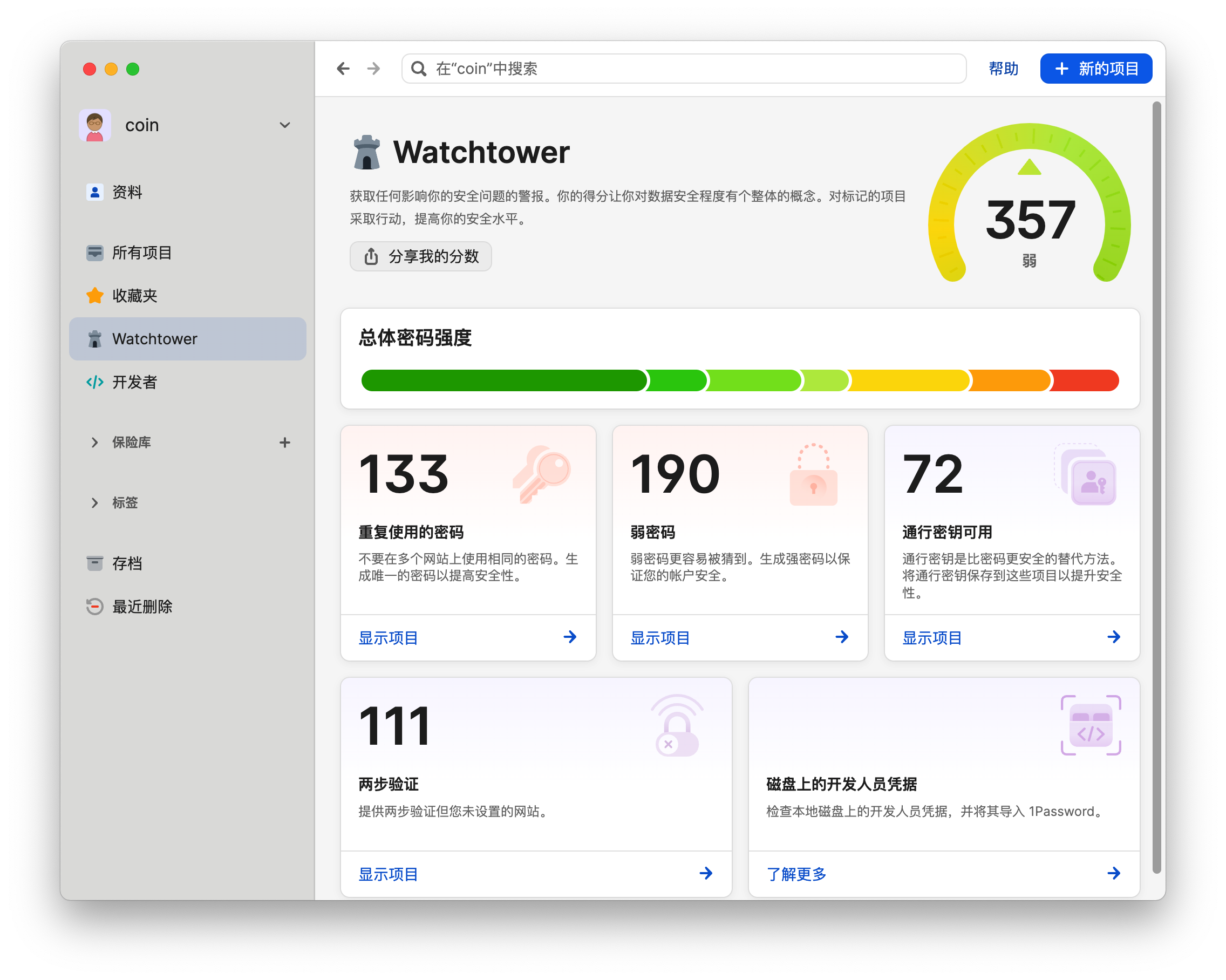
Task: Click arrow on 弱密码 card
Action: click(x=842, y=637)
